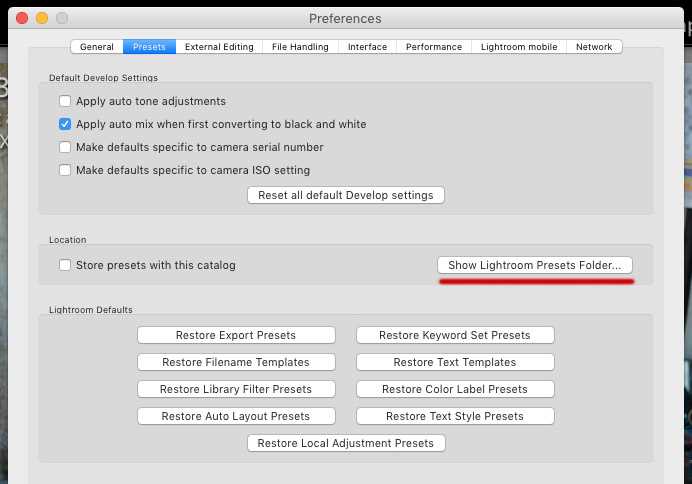Check Store presets with this catalog
The image size is (692, 484).
click(x=65, y=265)
